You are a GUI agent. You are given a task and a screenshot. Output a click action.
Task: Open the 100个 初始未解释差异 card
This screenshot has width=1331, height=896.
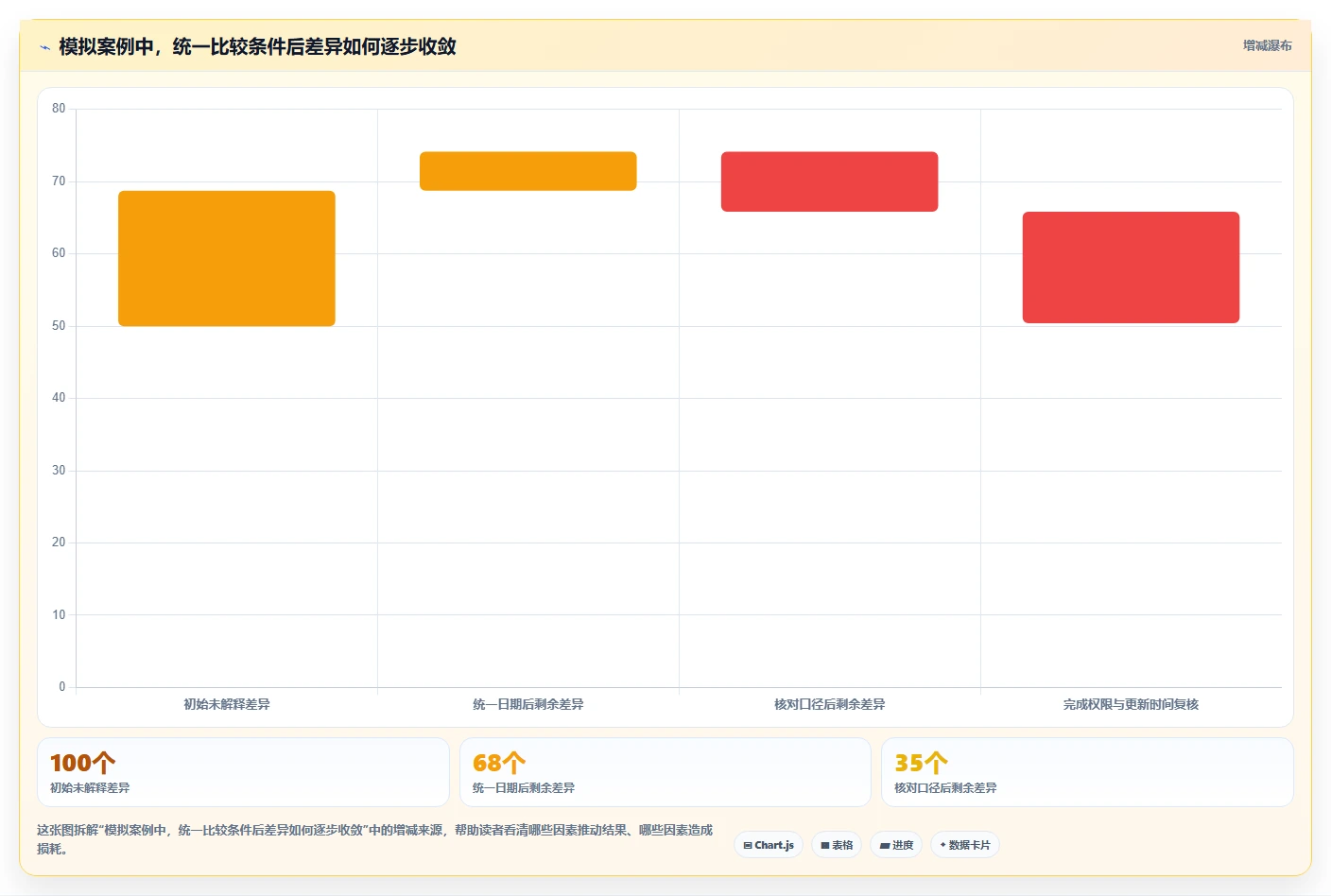point(243,772)
